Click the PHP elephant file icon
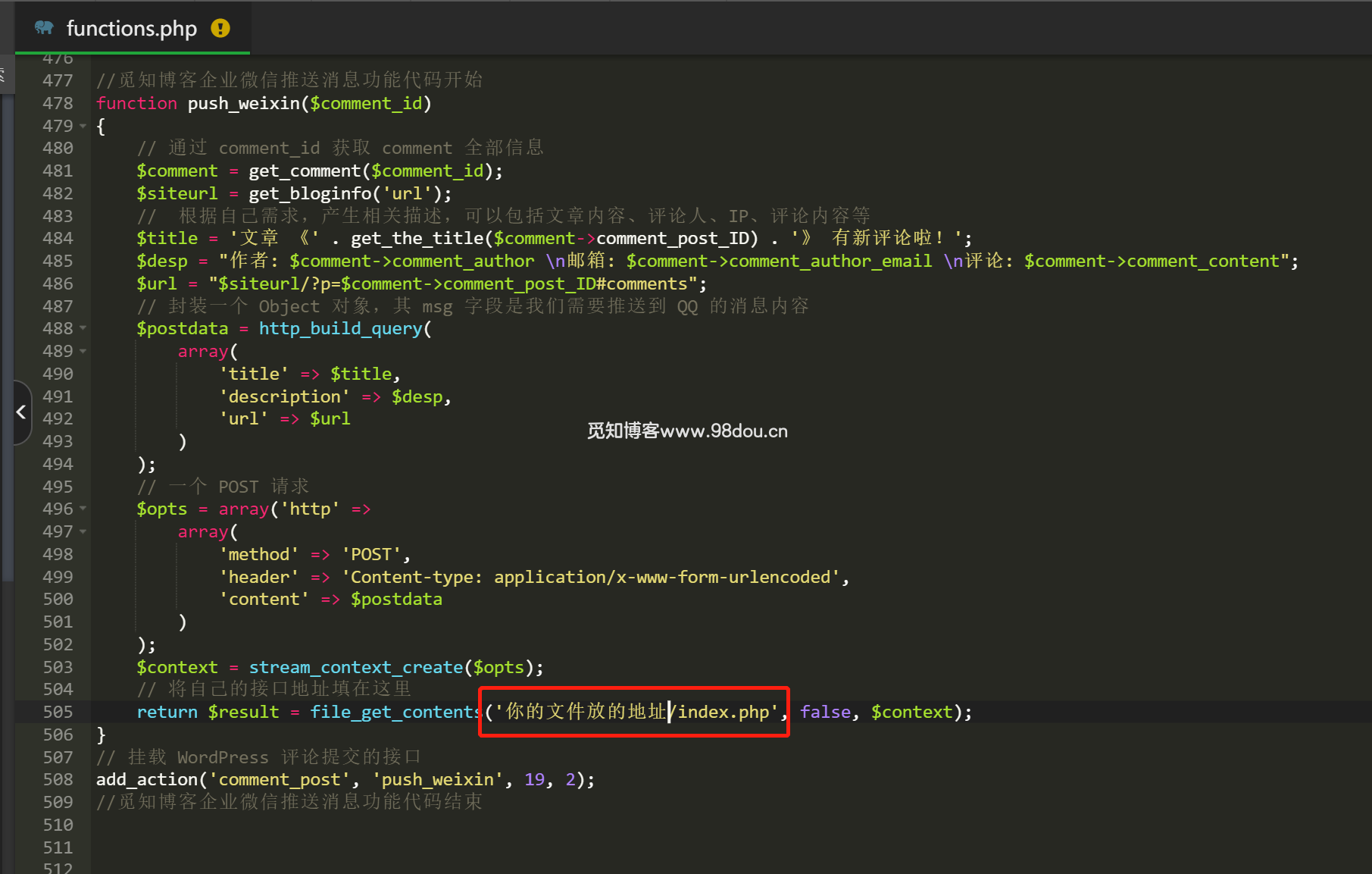Screen dimensions: 1372x874 point(44,28)
